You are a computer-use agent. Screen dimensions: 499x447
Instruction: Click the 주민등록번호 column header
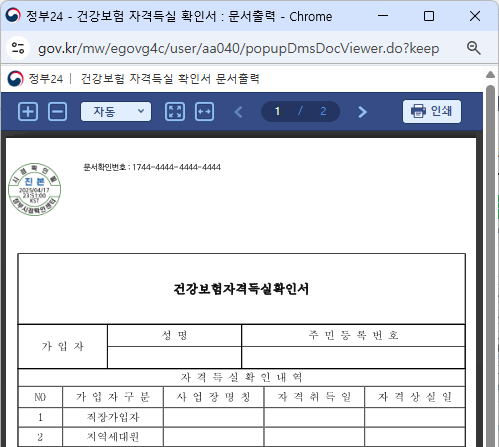[x=353, y=335]
